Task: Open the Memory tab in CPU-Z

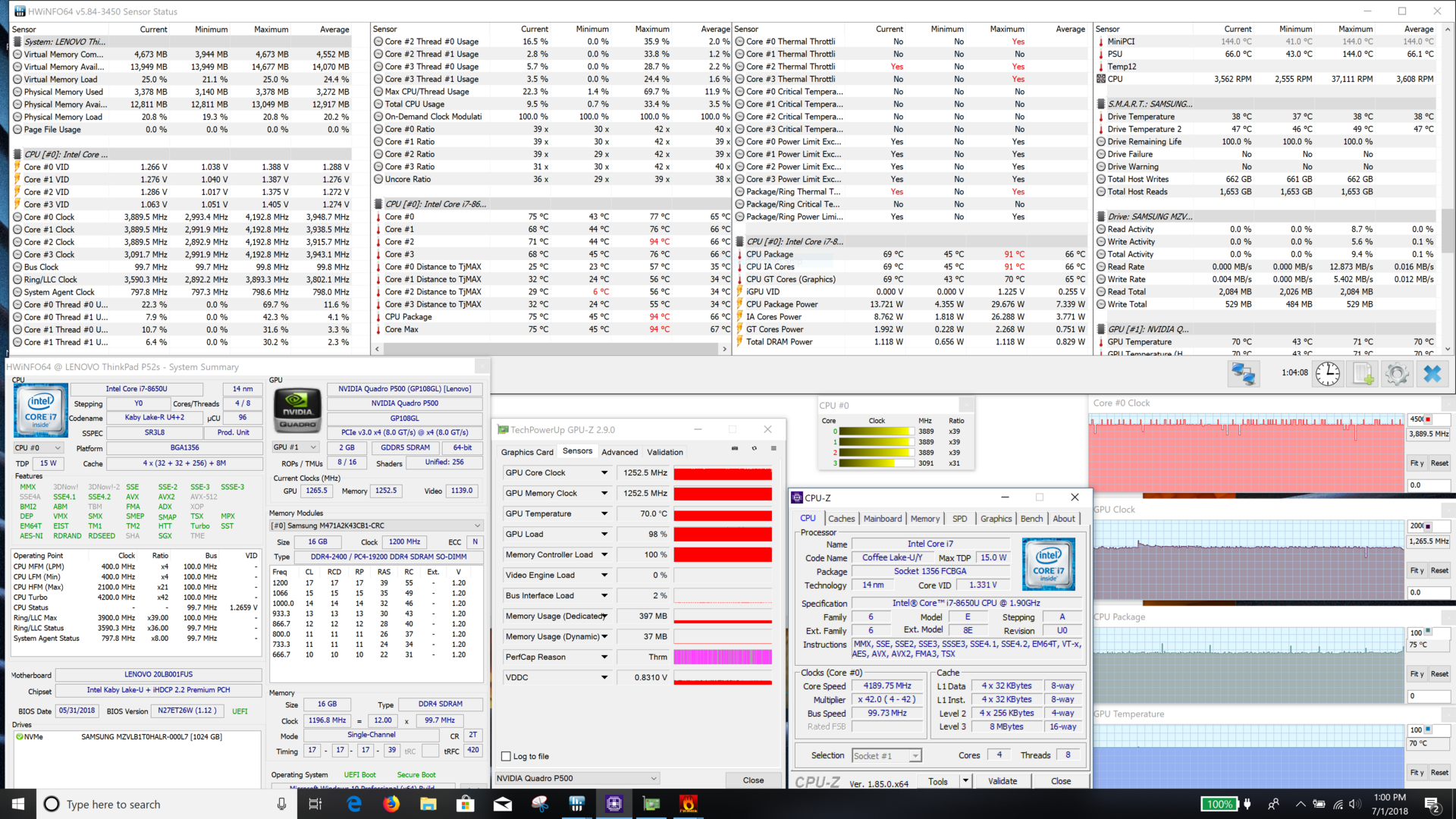Action: click(925, 519)
